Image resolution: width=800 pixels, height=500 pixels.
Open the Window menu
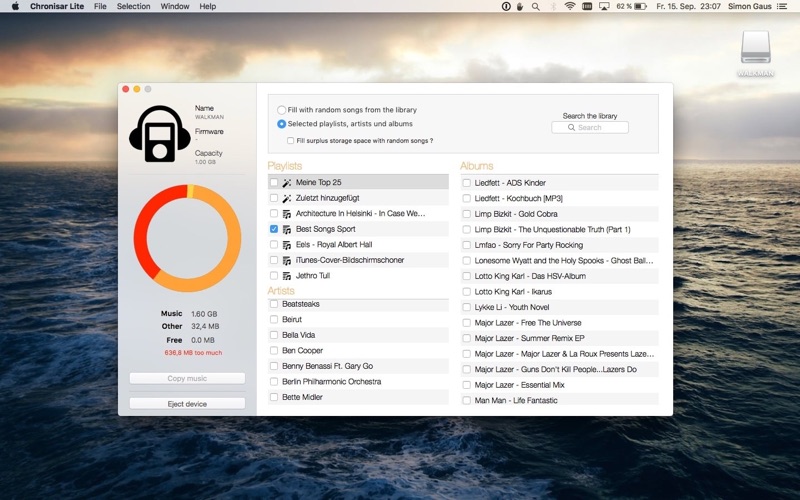pos(174,7)
